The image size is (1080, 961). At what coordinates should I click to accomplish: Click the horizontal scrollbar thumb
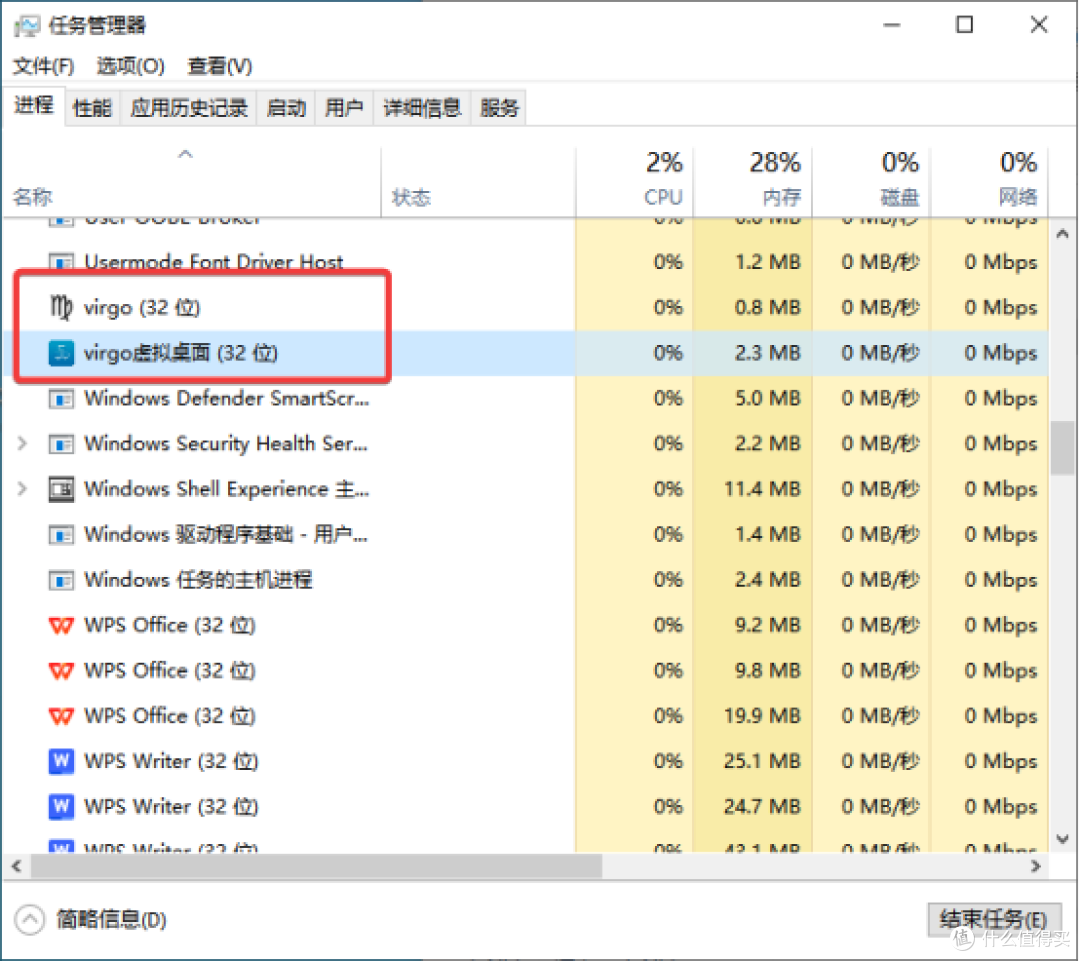[317, 867]
